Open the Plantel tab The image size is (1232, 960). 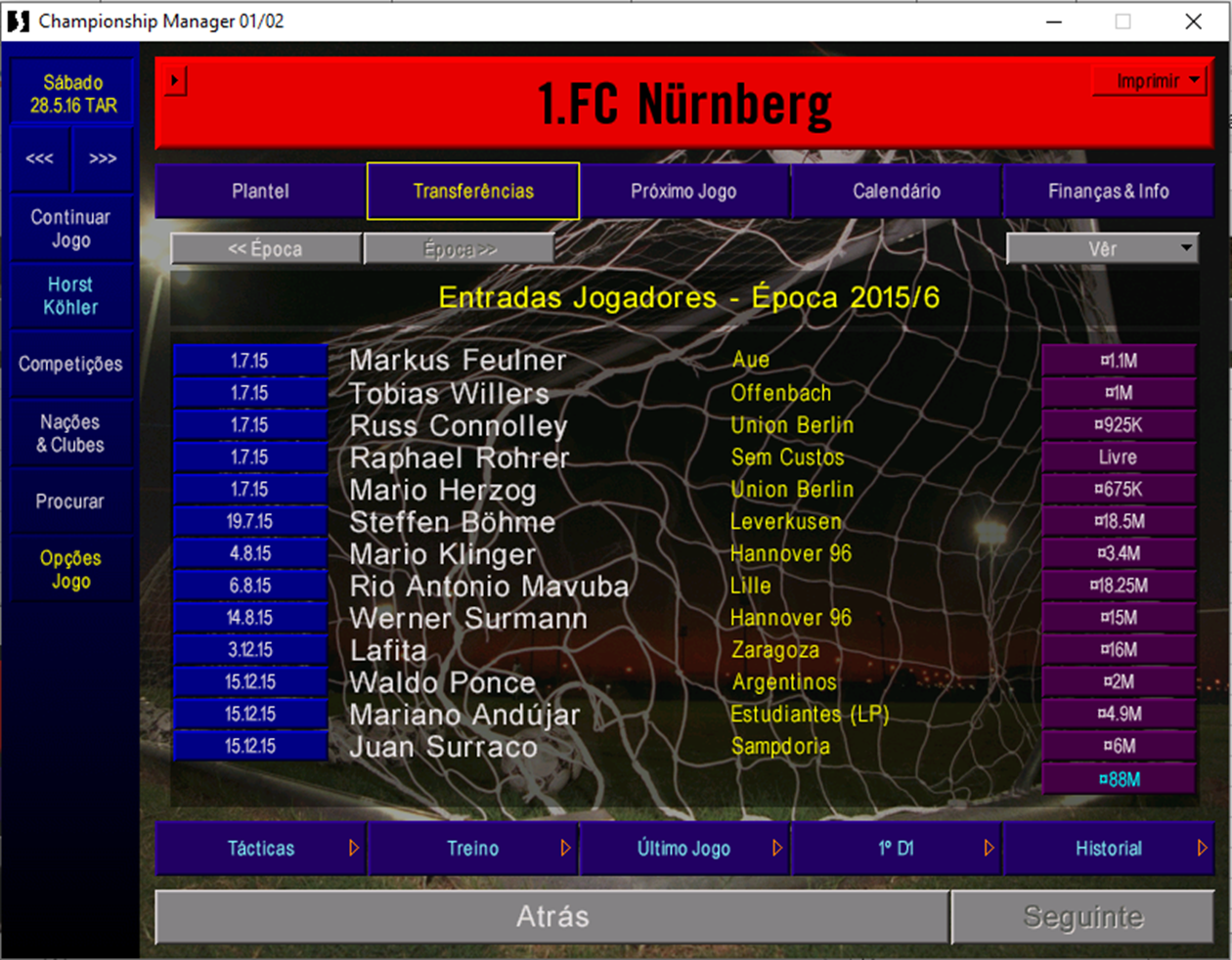260,191
